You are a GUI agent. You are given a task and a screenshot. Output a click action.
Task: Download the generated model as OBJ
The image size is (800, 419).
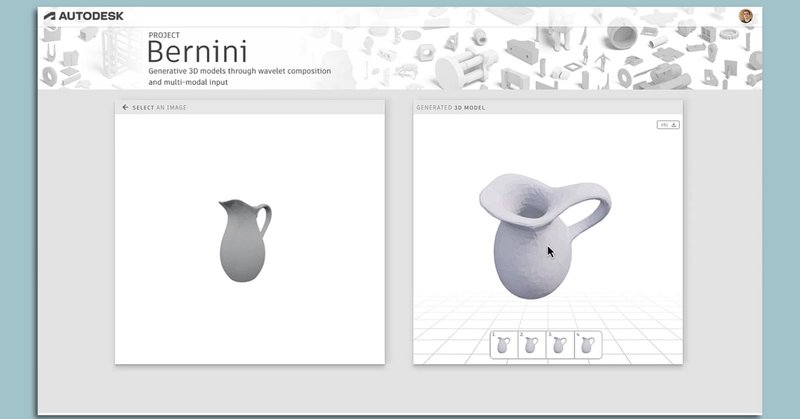(x=668, y=125)
